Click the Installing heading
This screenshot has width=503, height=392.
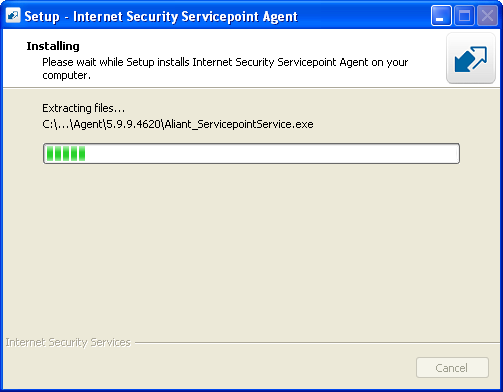point(53,46)
